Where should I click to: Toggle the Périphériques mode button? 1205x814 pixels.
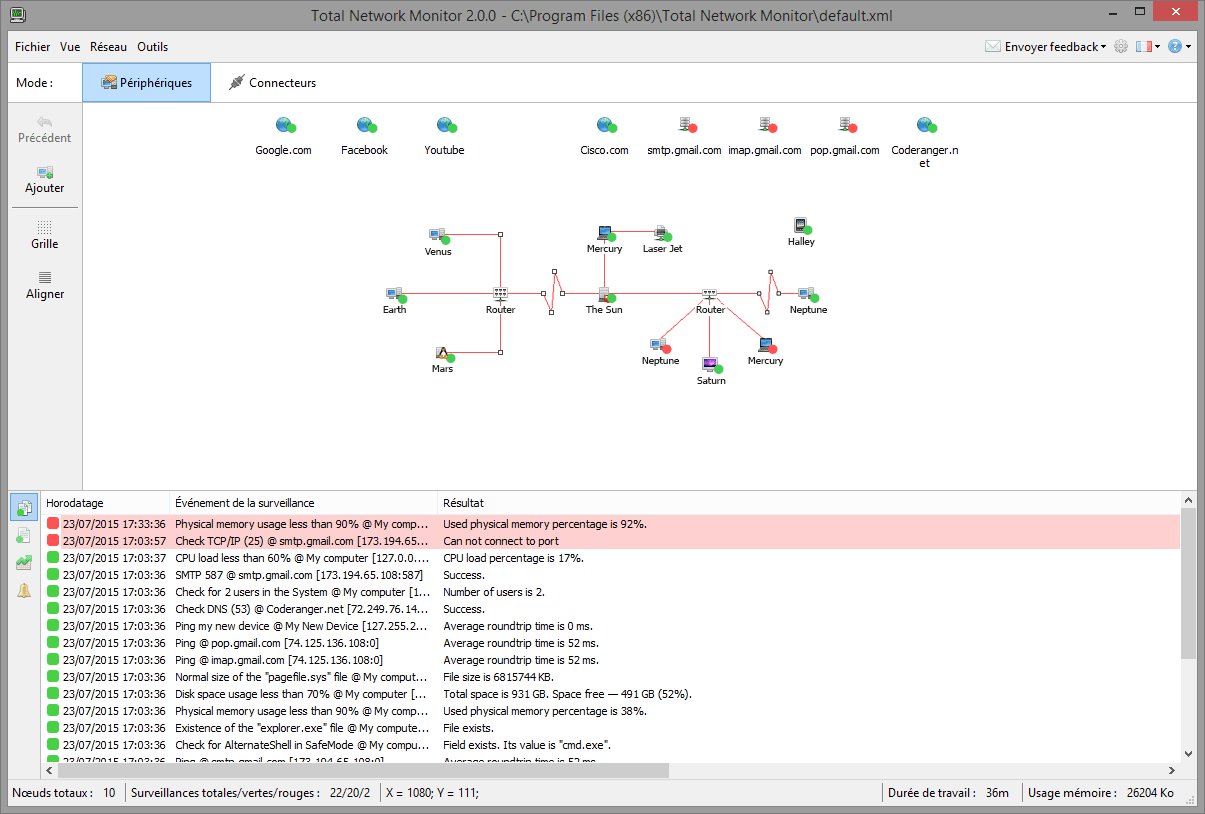point(146,83)
